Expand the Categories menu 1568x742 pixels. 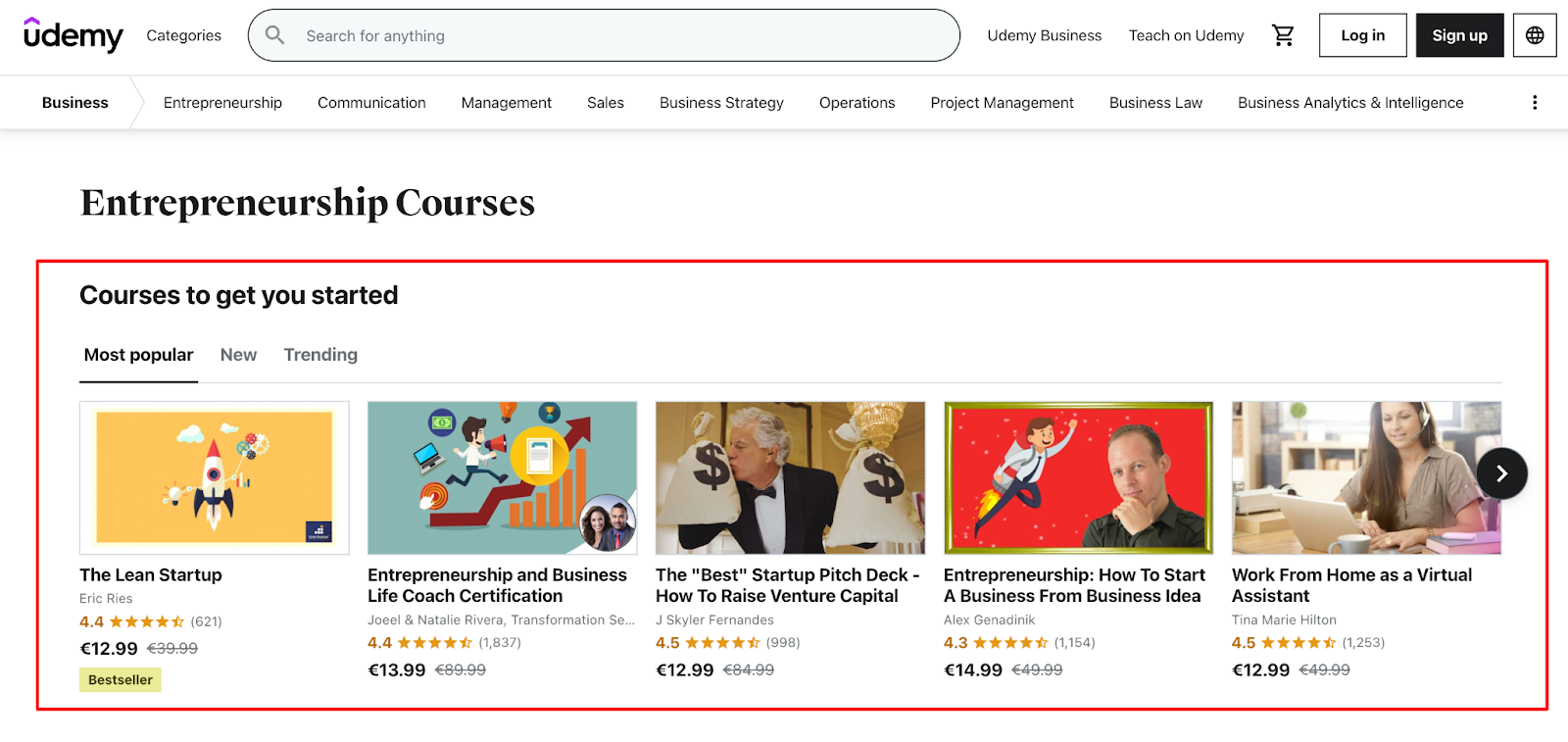click(183, 36)
